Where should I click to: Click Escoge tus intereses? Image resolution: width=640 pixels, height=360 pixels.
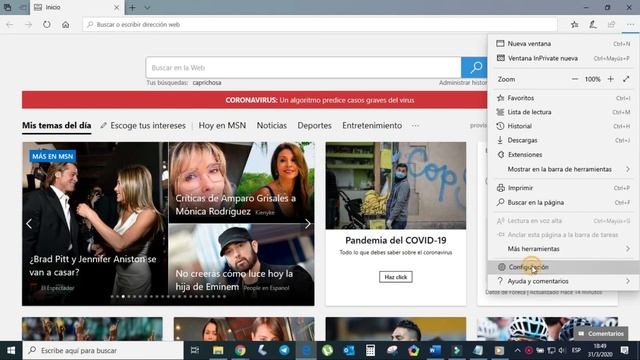pyautogui.click(x=143, y=125)
